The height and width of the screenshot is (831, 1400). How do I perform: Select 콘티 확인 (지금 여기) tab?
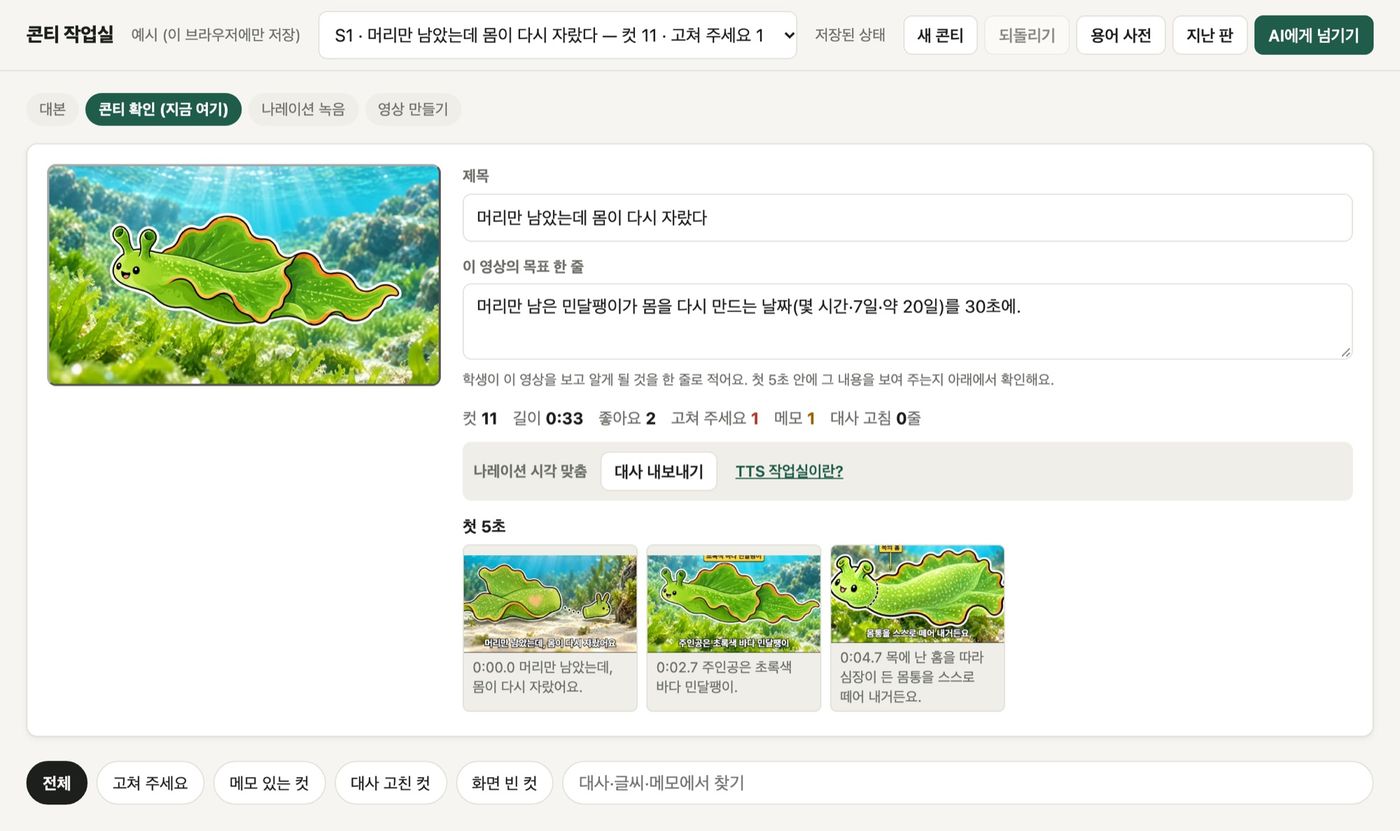[x=164, y=109]
